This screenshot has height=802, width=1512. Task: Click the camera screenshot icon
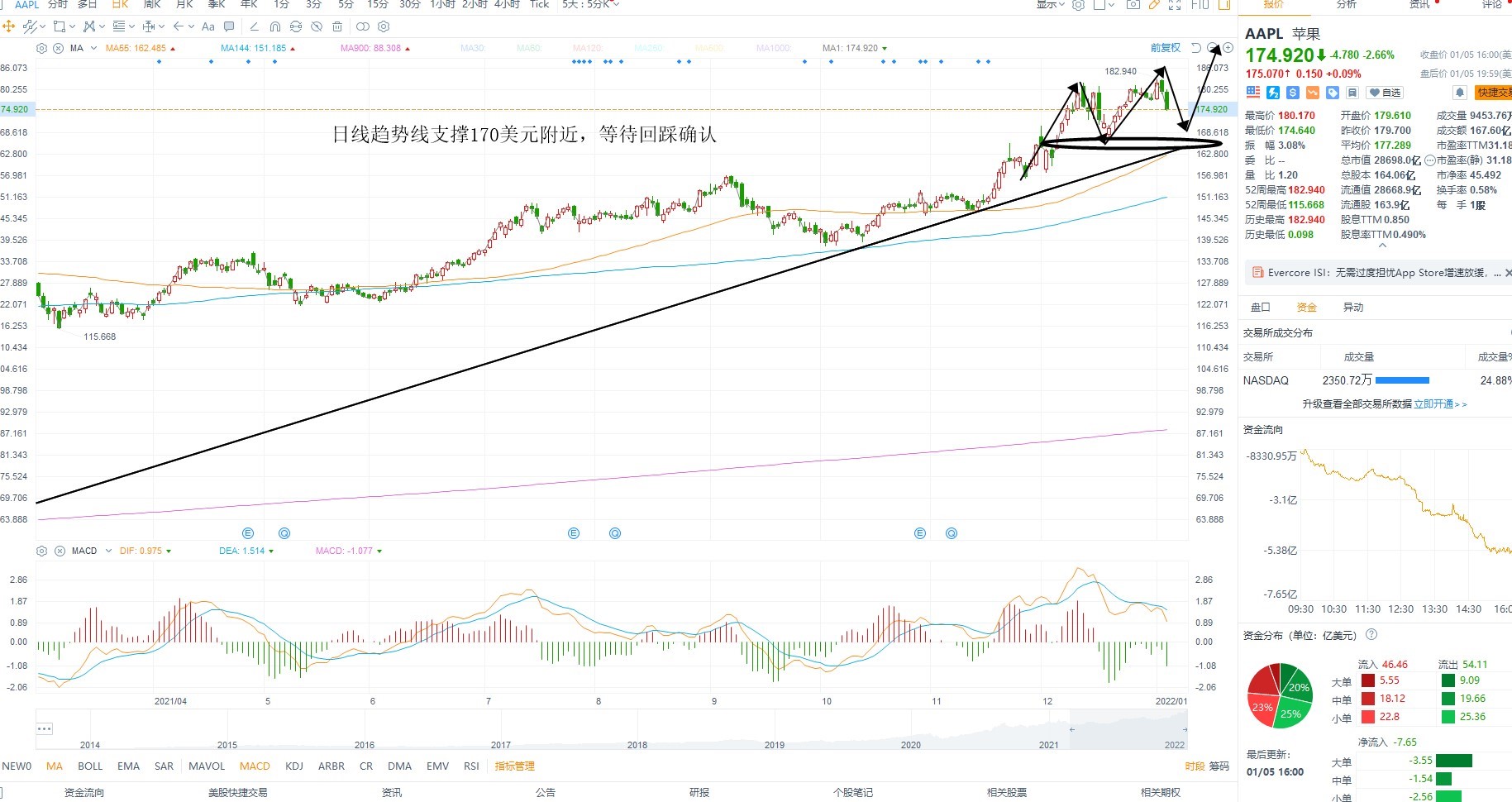click(1133, 5)
